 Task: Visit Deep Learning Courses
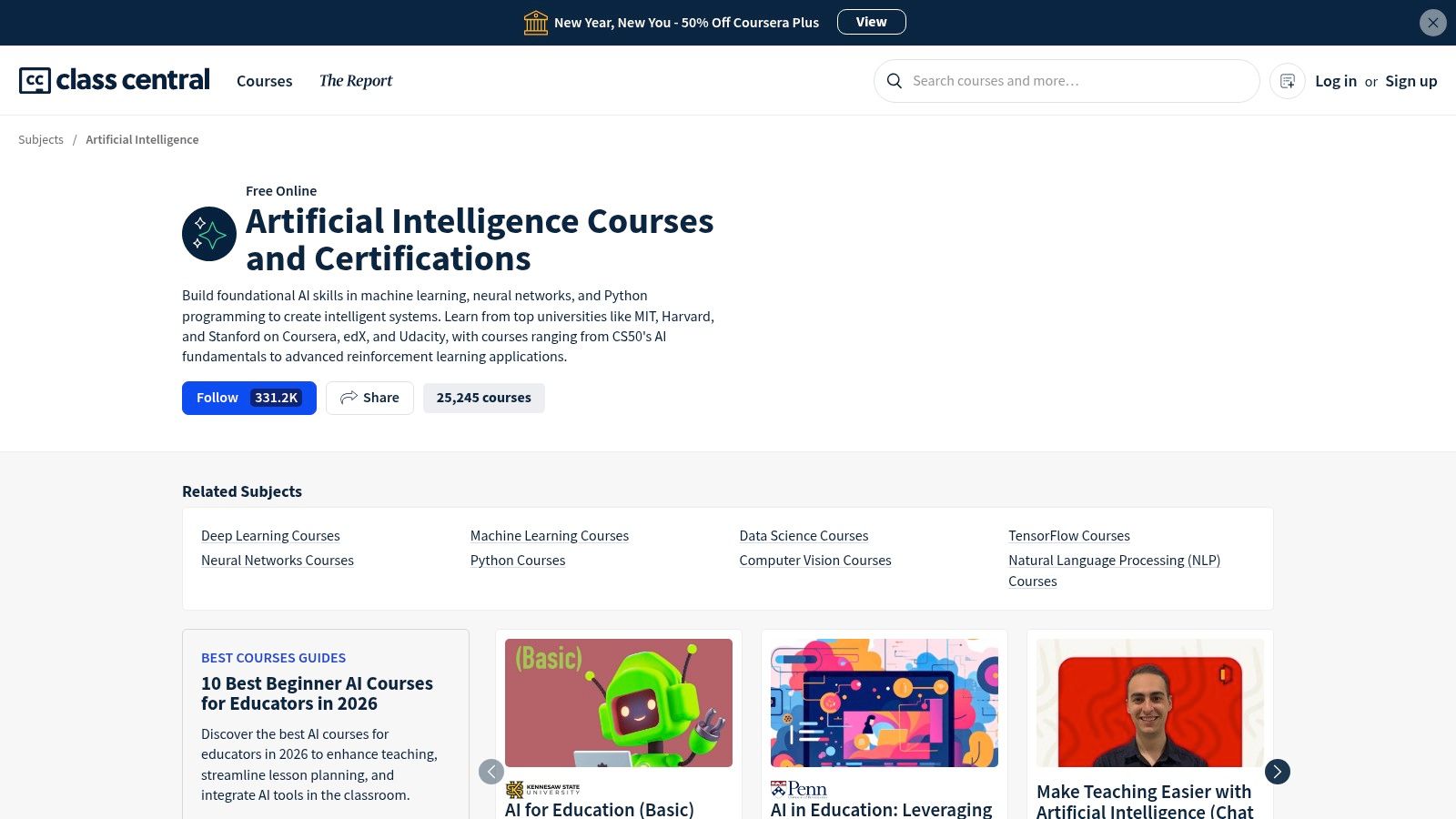click(x=270, y=535)
